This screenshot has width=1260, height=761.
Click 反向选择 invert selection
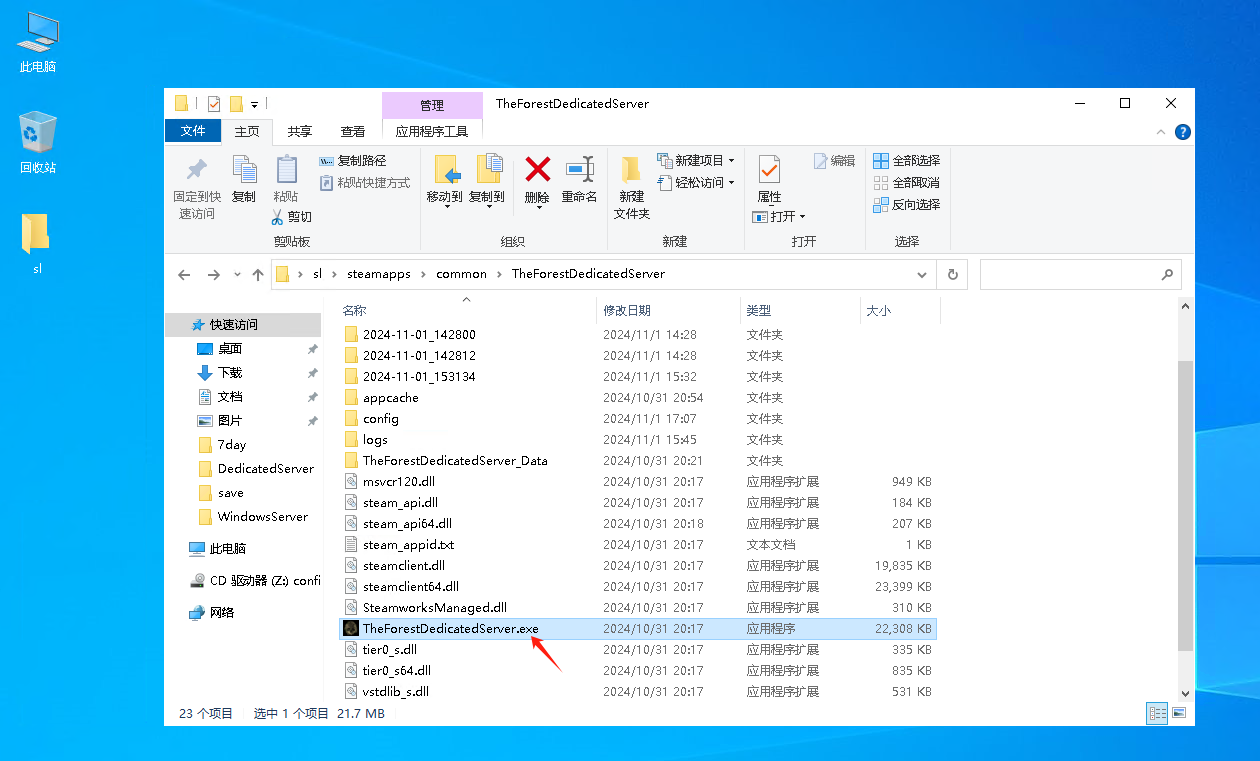click(907, 205)
